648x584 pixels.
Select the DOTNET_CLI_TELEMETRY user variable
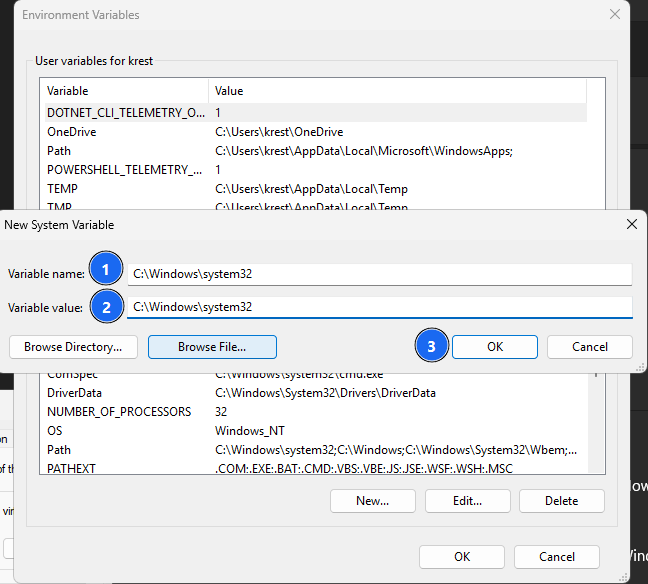click(125, 113)
